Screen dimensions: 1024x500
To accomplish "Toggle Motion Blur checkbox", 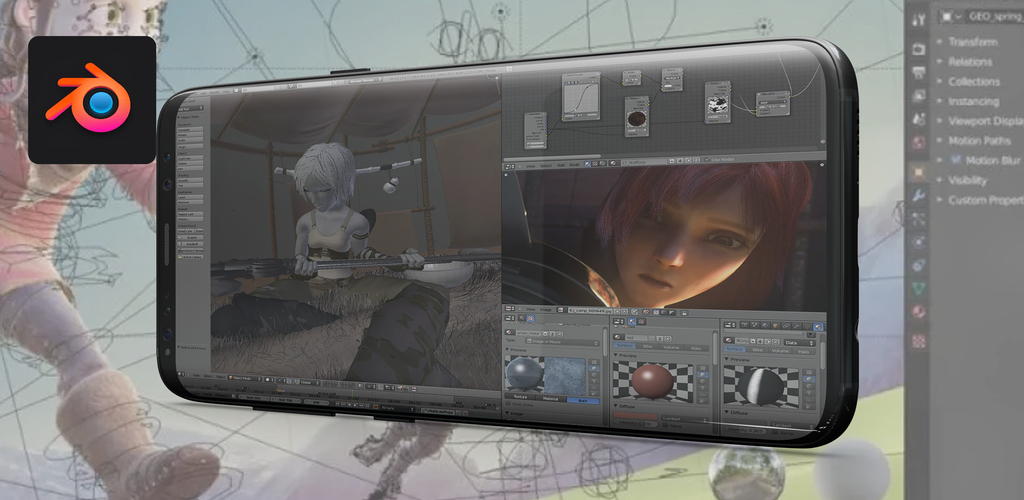I will (956, 160).
